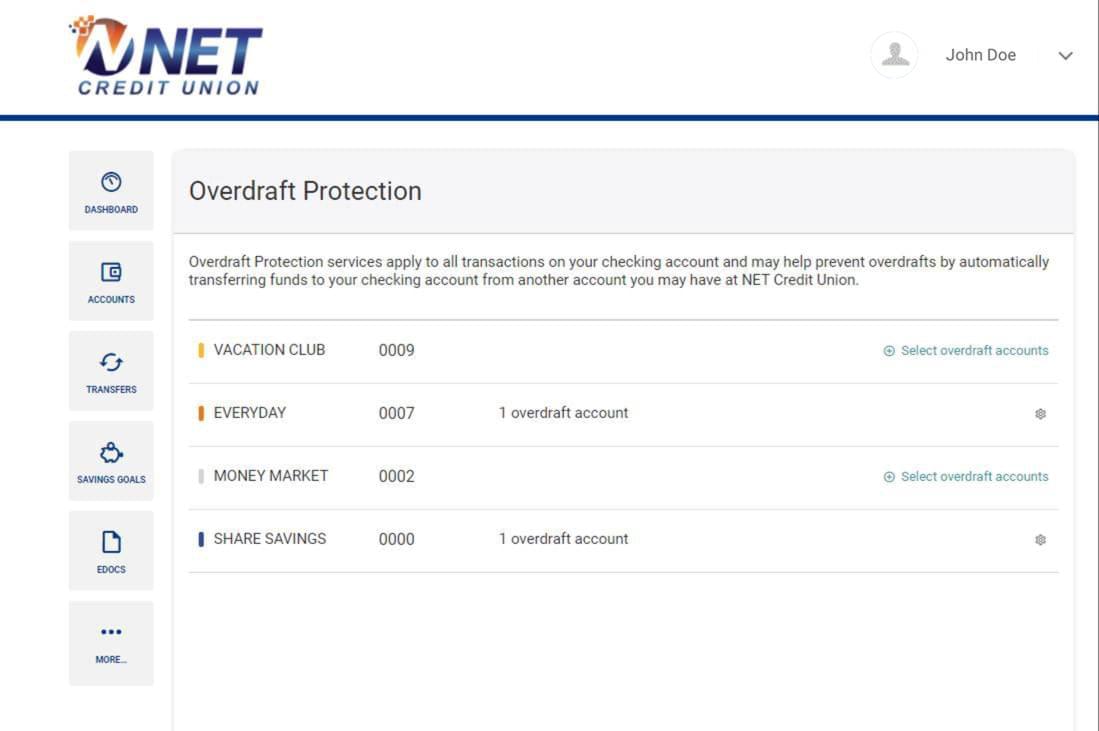Select overdraft accounts for MONEY MARKET
This screenshot has height=731, width=1099.
973,476
